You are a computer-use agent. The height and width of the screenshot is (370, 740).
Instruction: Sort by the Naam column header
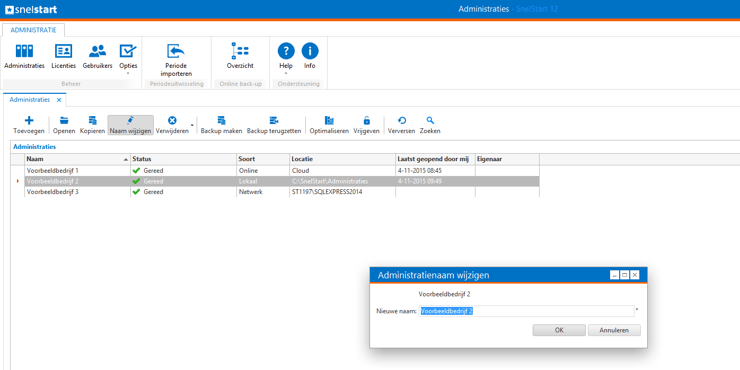point(77,160)
